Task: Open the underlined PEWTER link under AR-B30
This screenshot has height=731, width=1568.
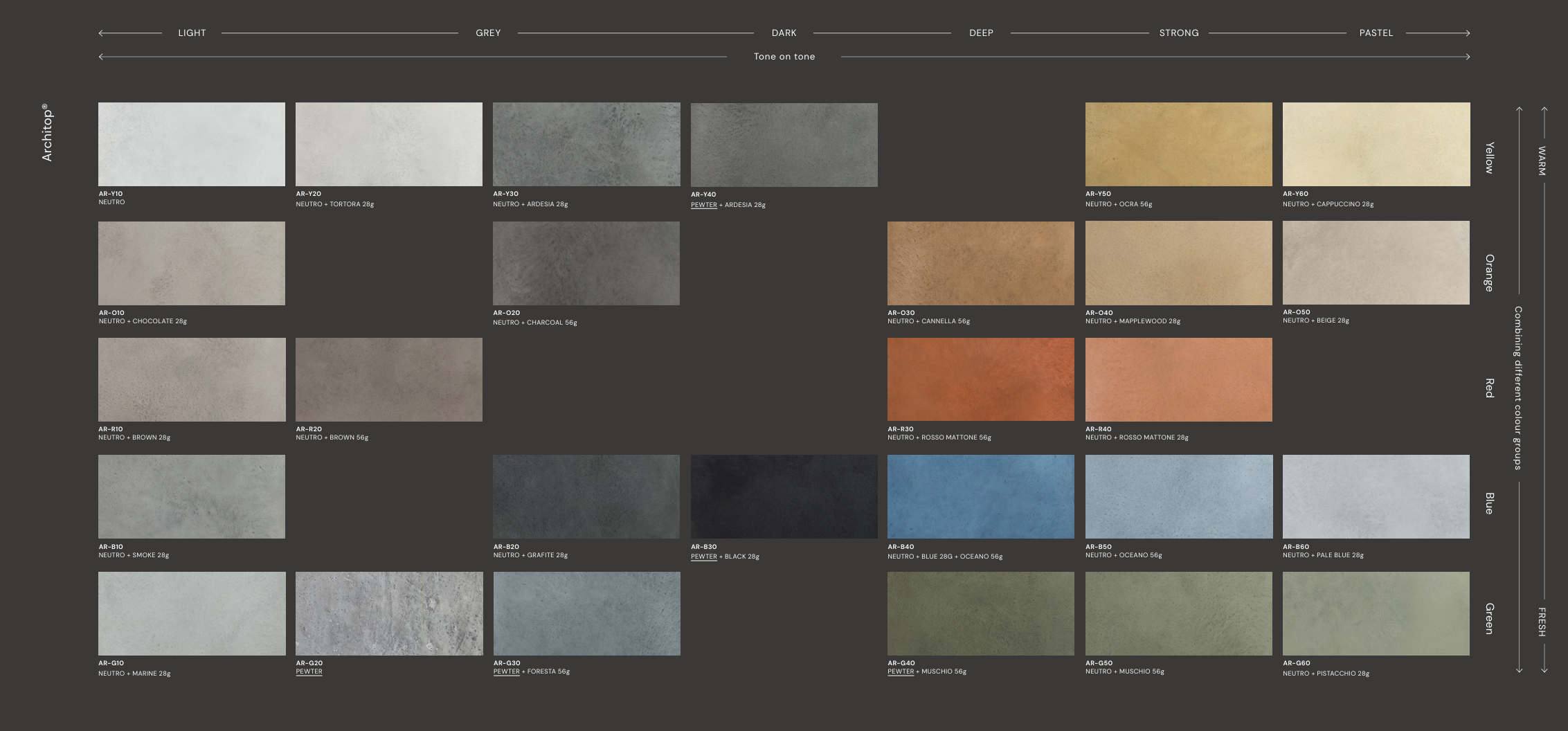Action: [x=704, y=557]
